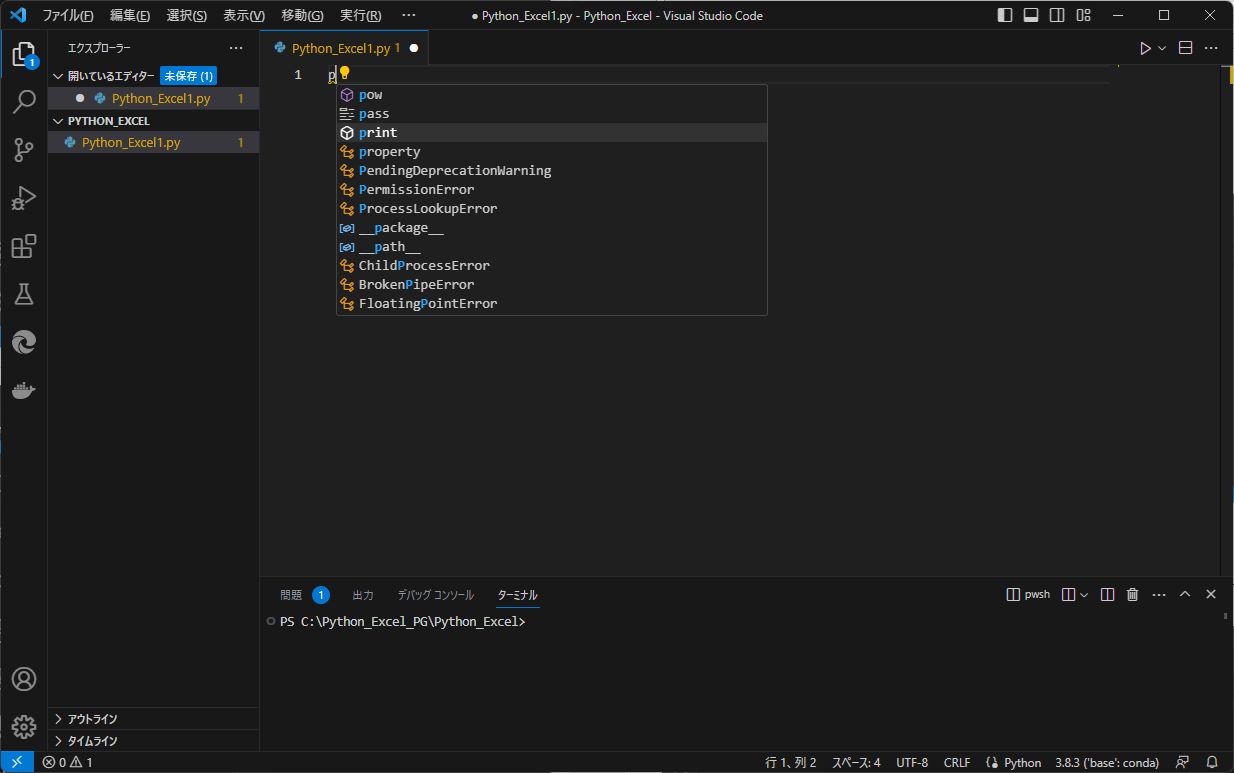Choose BrokenPipeError suggestion
The width and height of the screenshot is (1234, 773).
tap(552, 285)
